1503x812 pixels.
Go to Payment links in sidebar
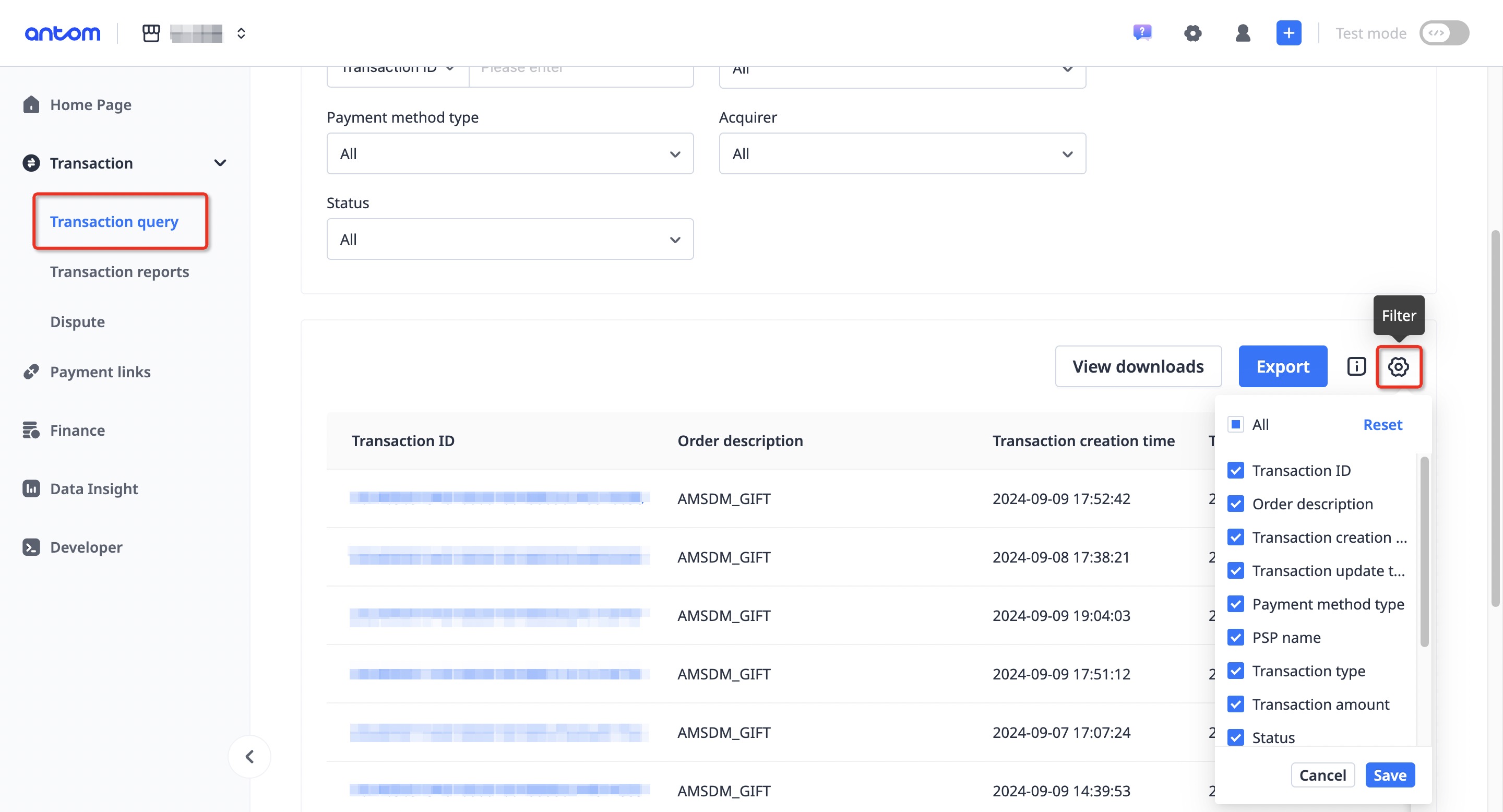pos(100,372)
